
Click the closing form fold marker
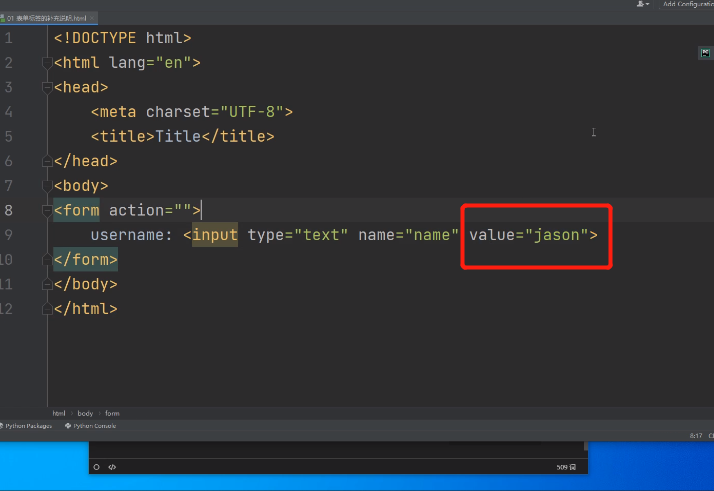(x=47, y=260)
